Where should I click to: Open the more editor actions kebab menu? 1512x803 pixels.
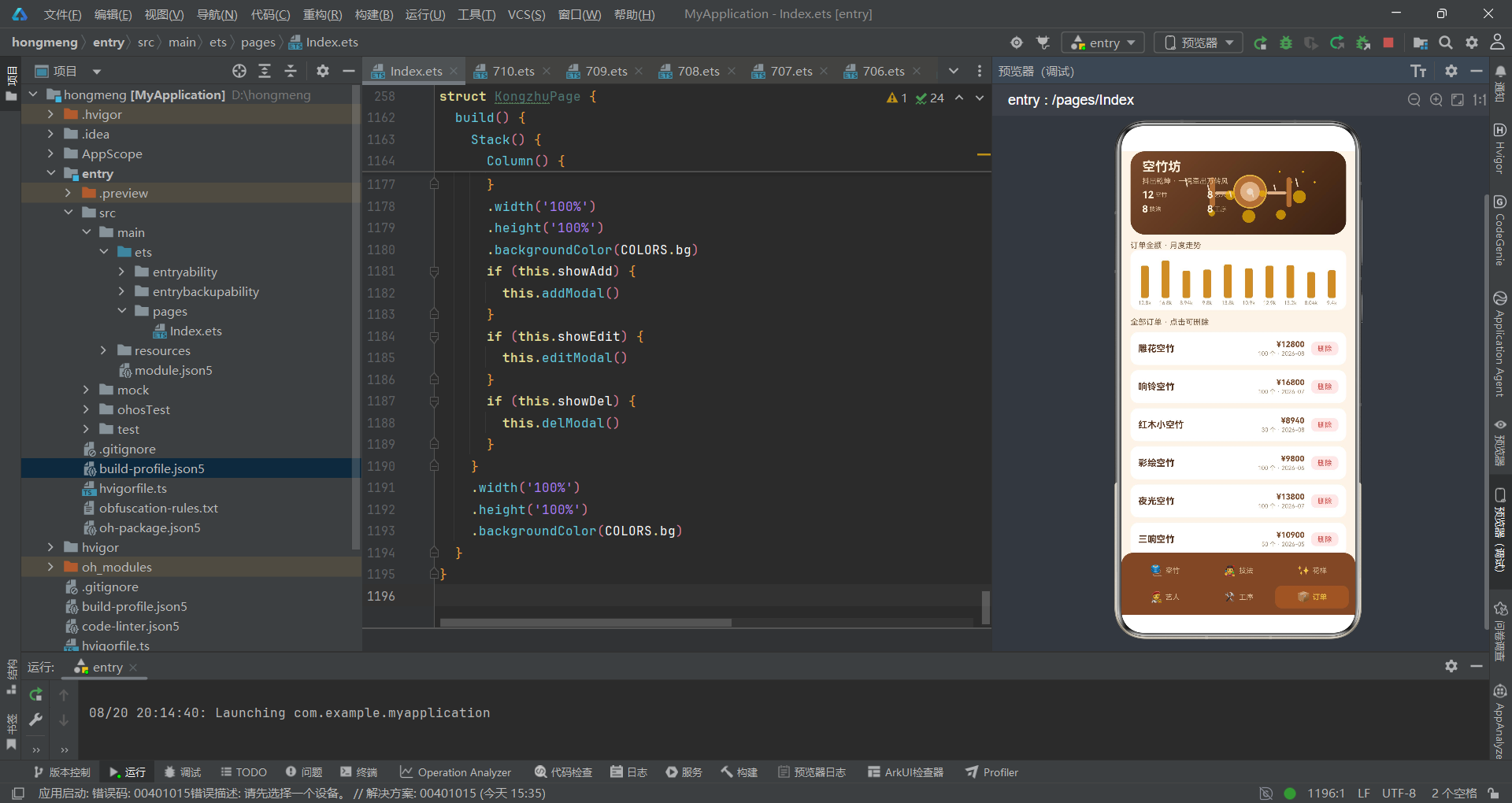point(980,71)
